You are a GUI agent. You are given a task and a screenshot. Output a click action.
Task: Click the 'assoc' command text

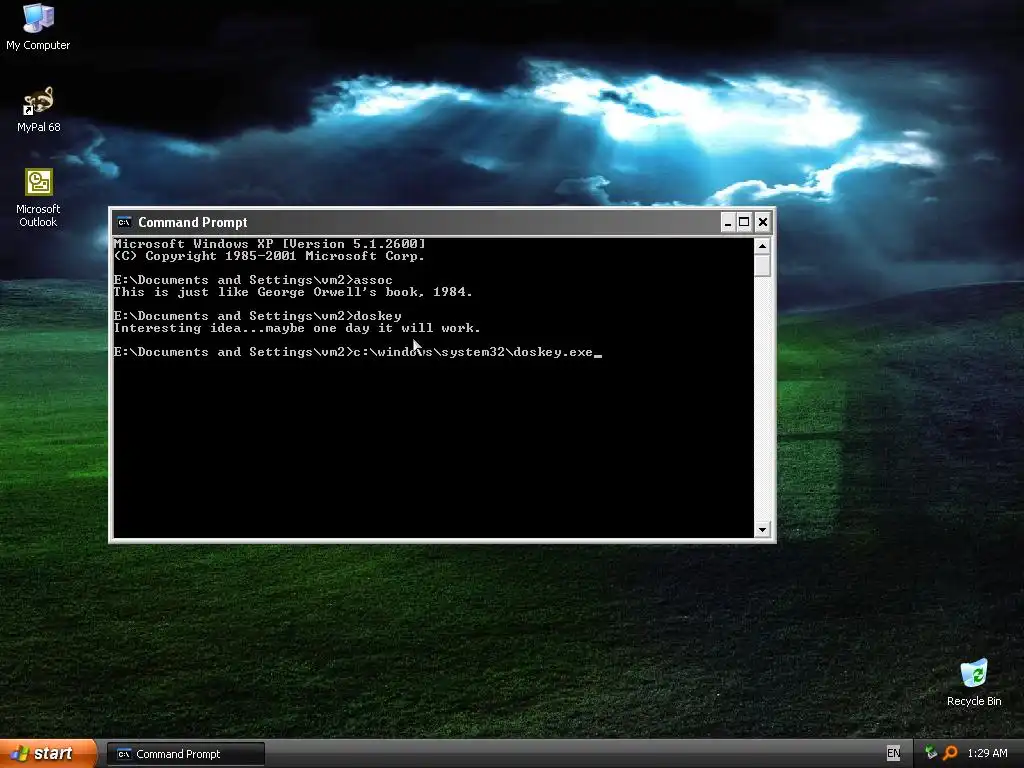pos(373,280)
